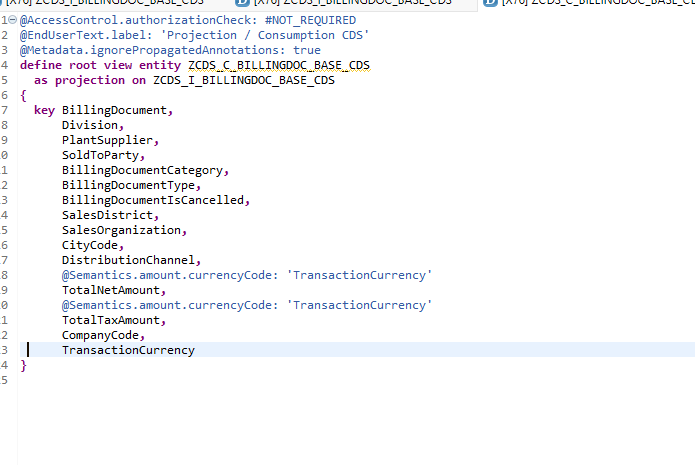The height and width of the screenshot is (465, 695).
Task: Click the SoldToParty field
Action: point(103,155)
